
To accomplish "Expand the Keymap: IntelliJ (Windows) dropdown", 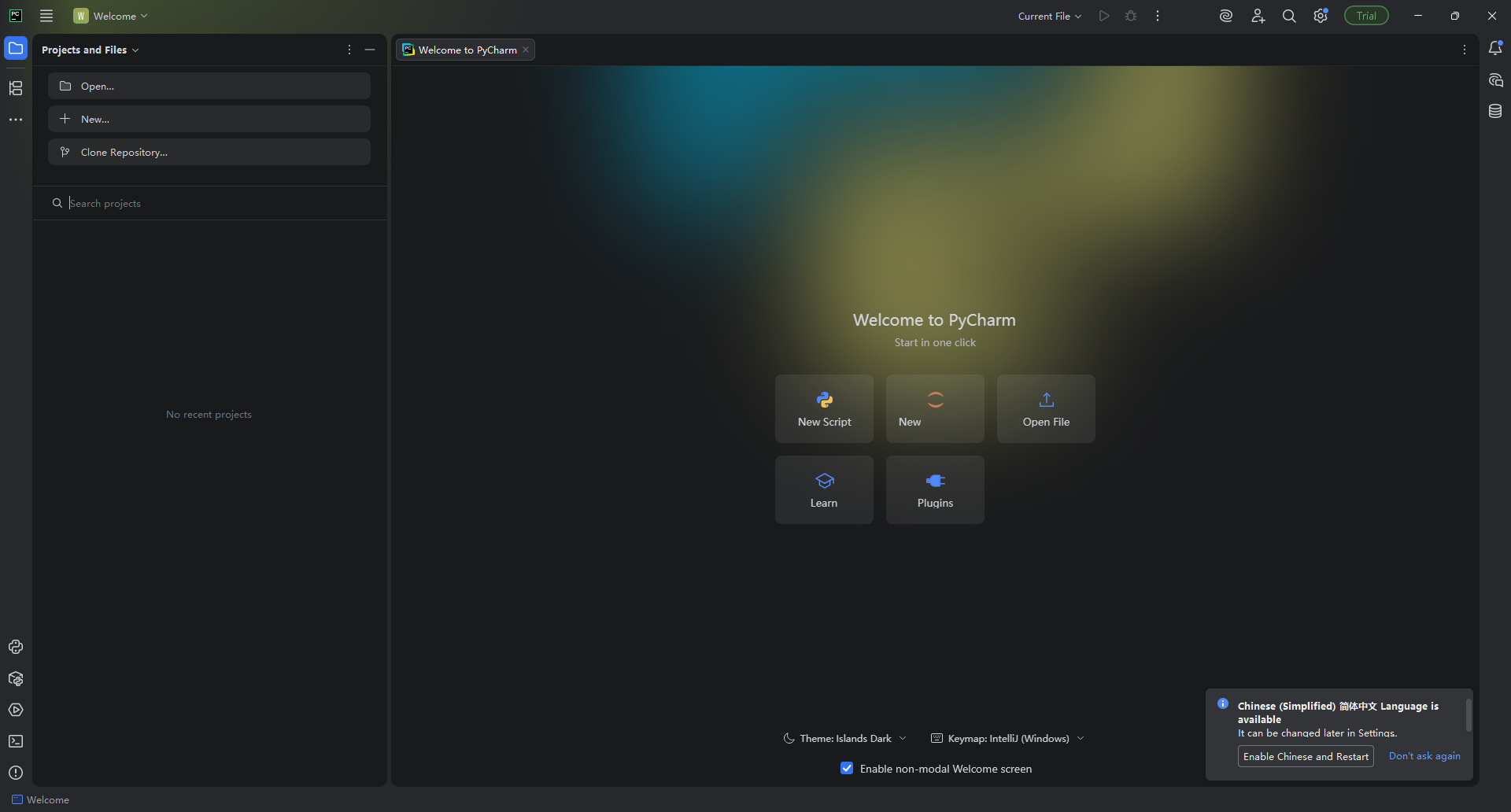I will (x=1007, y=738).
